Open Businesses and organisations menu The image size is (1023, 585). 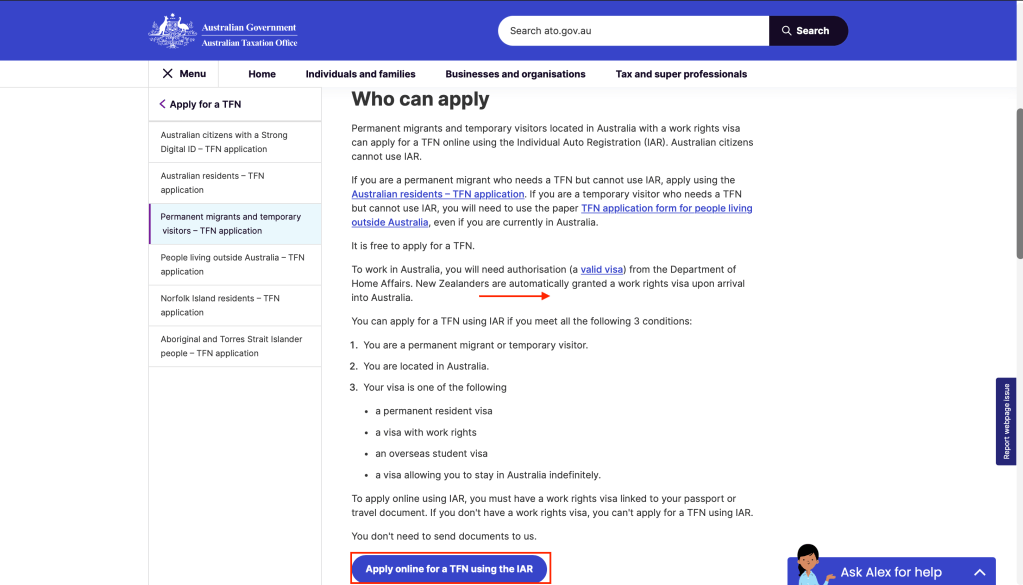tap(515, 74)
